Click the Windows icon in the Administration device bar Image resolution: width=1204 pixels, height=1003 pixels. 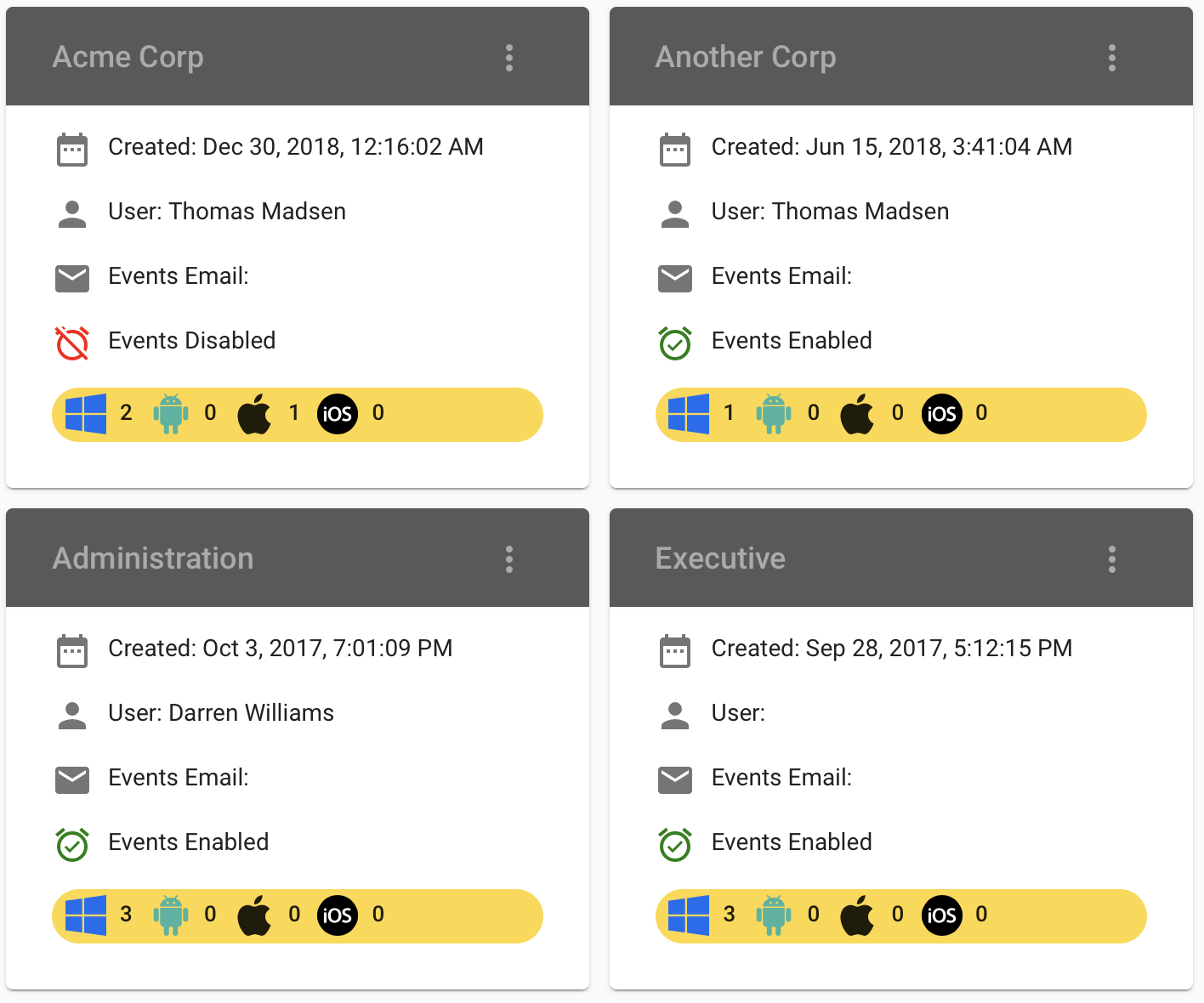coord(86,915)
